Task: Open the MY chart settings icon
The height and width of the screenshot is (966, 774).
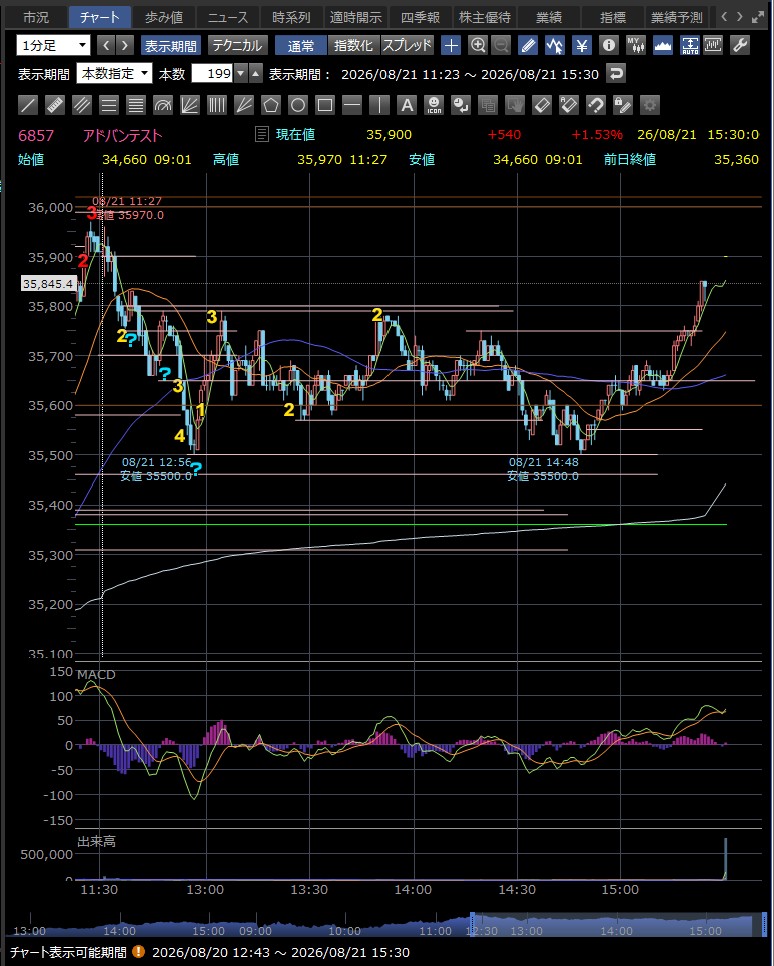Action: click(635, 46)
